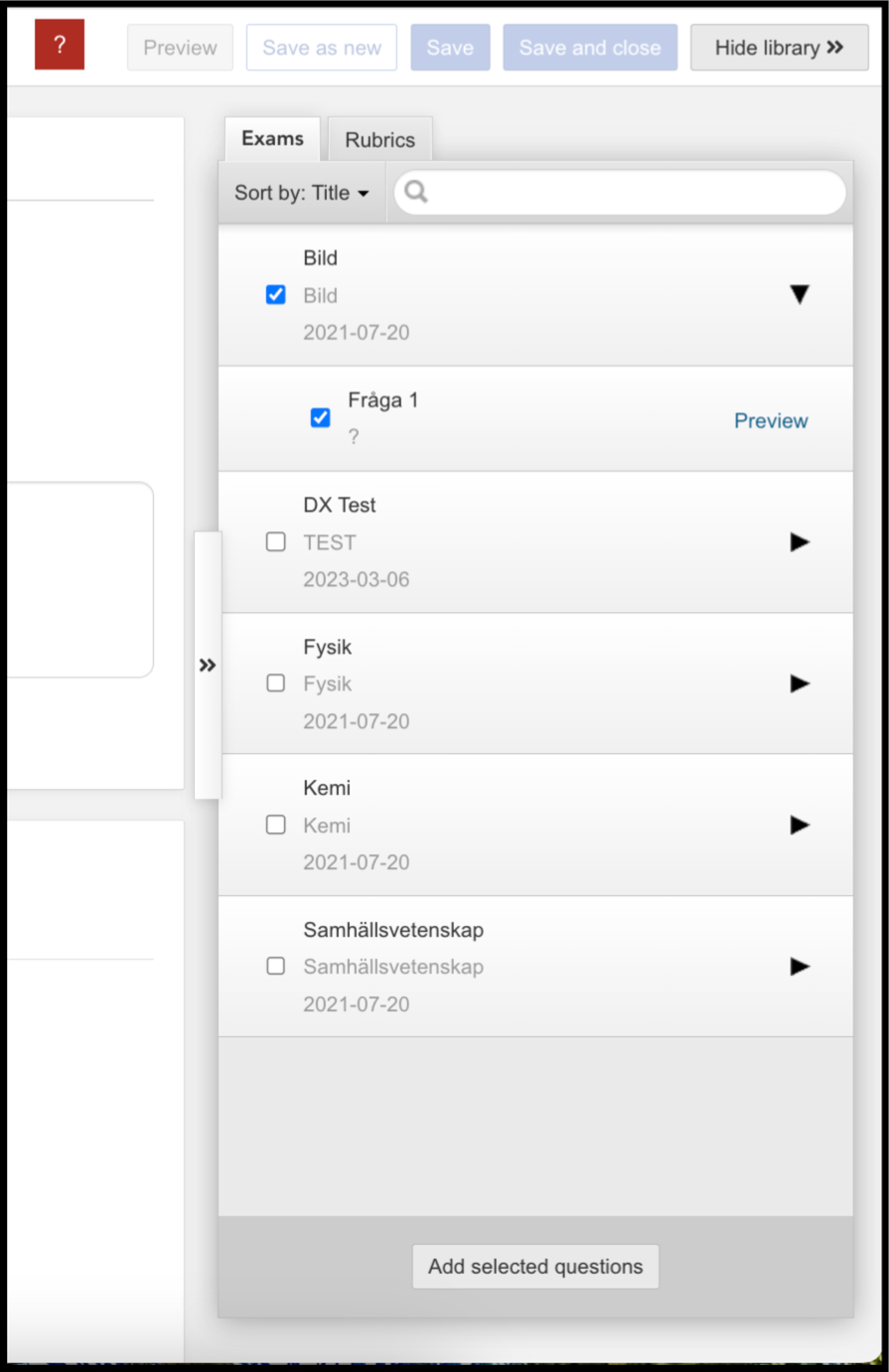This screenshot has height=1372, width=889.
Task: Expand the Fysik exam arrow
Action: pos(800,684)
